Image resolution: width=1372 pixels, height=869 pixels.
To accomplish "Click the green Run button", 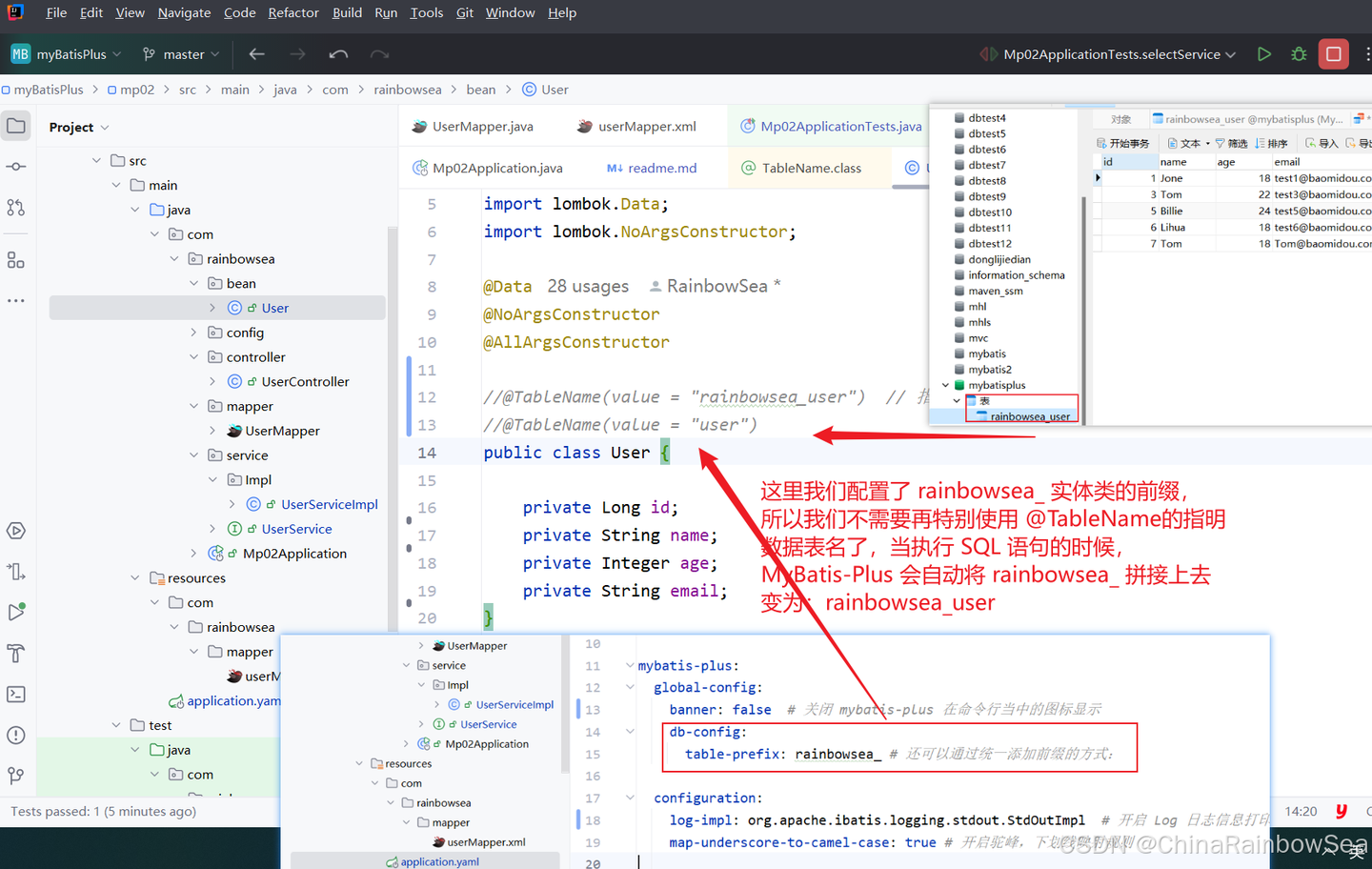I will pyautogui.click(x=1263, y=54).
